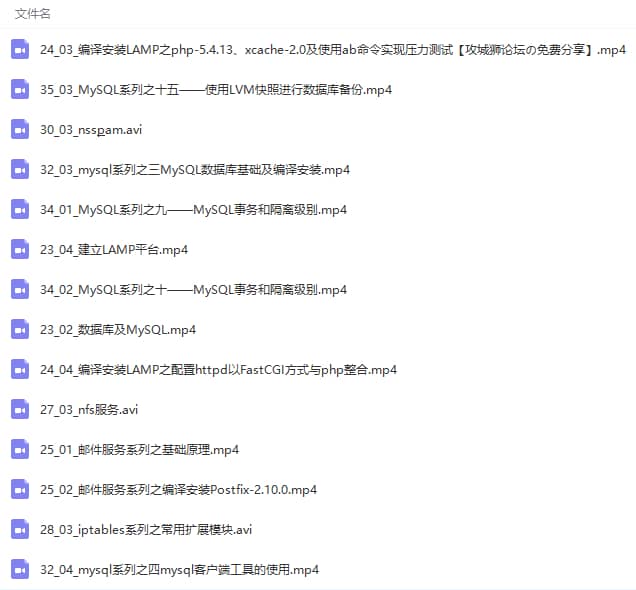Click video icon for 25_02 Postfix-2.10.0 file
The height and width of the screenshot is (590, 636).
pos(20,489)
